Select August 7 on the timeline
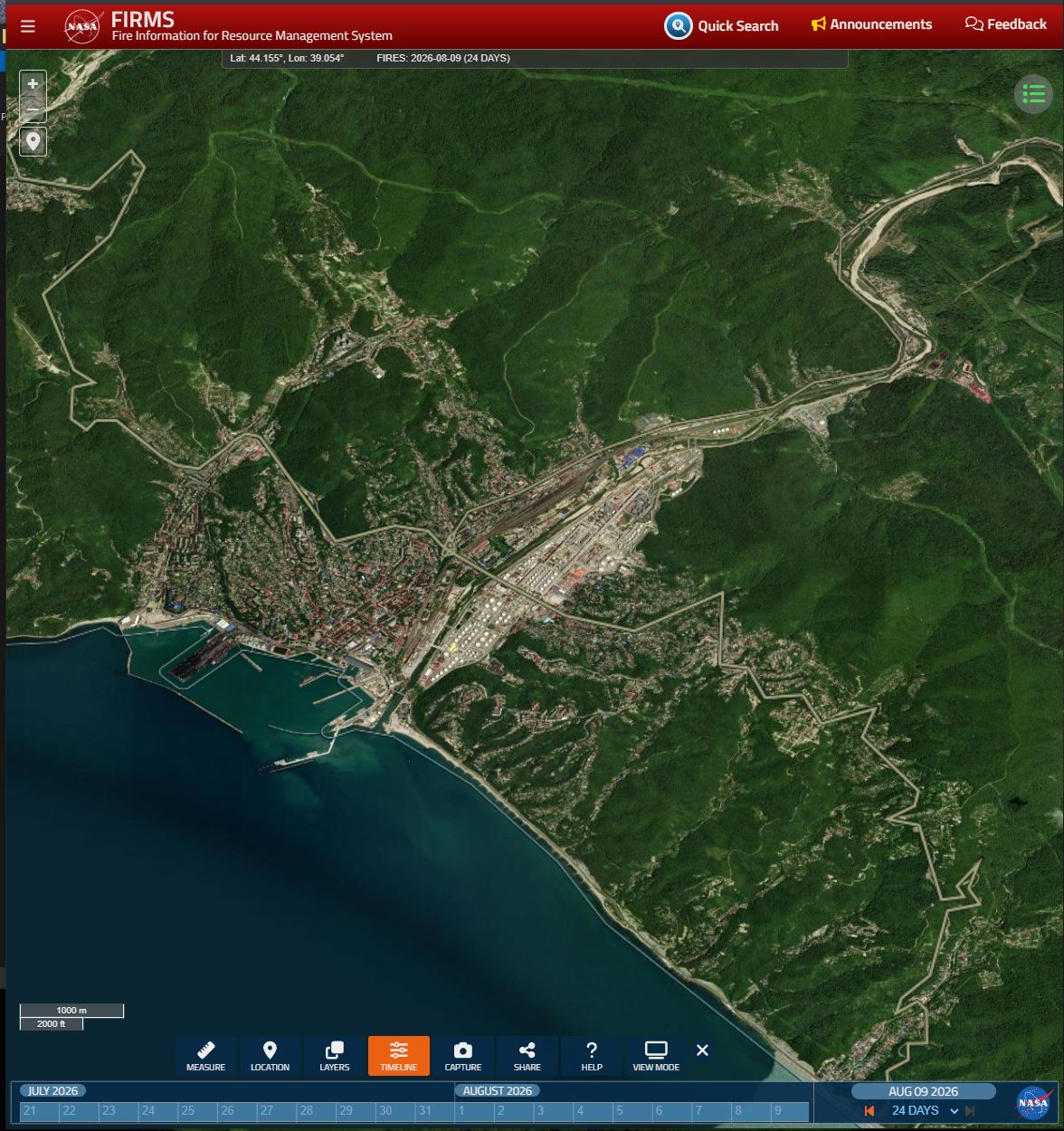 coord(711,1111)
